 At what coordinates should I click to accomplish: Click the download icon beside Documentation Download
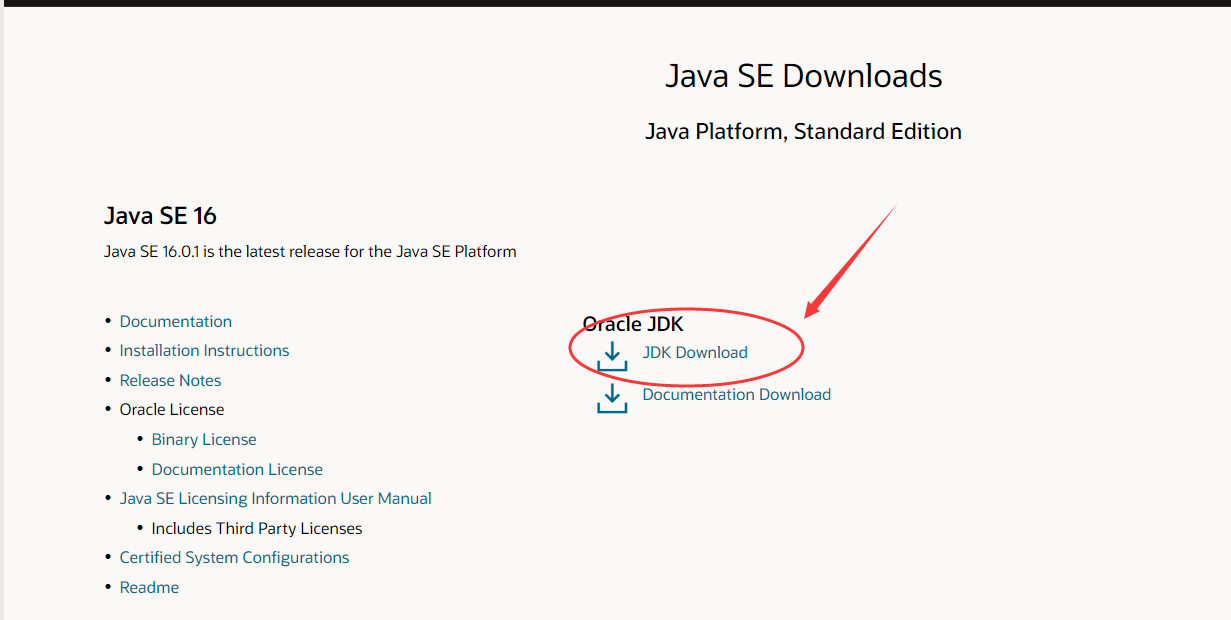[x=612, y=398]
